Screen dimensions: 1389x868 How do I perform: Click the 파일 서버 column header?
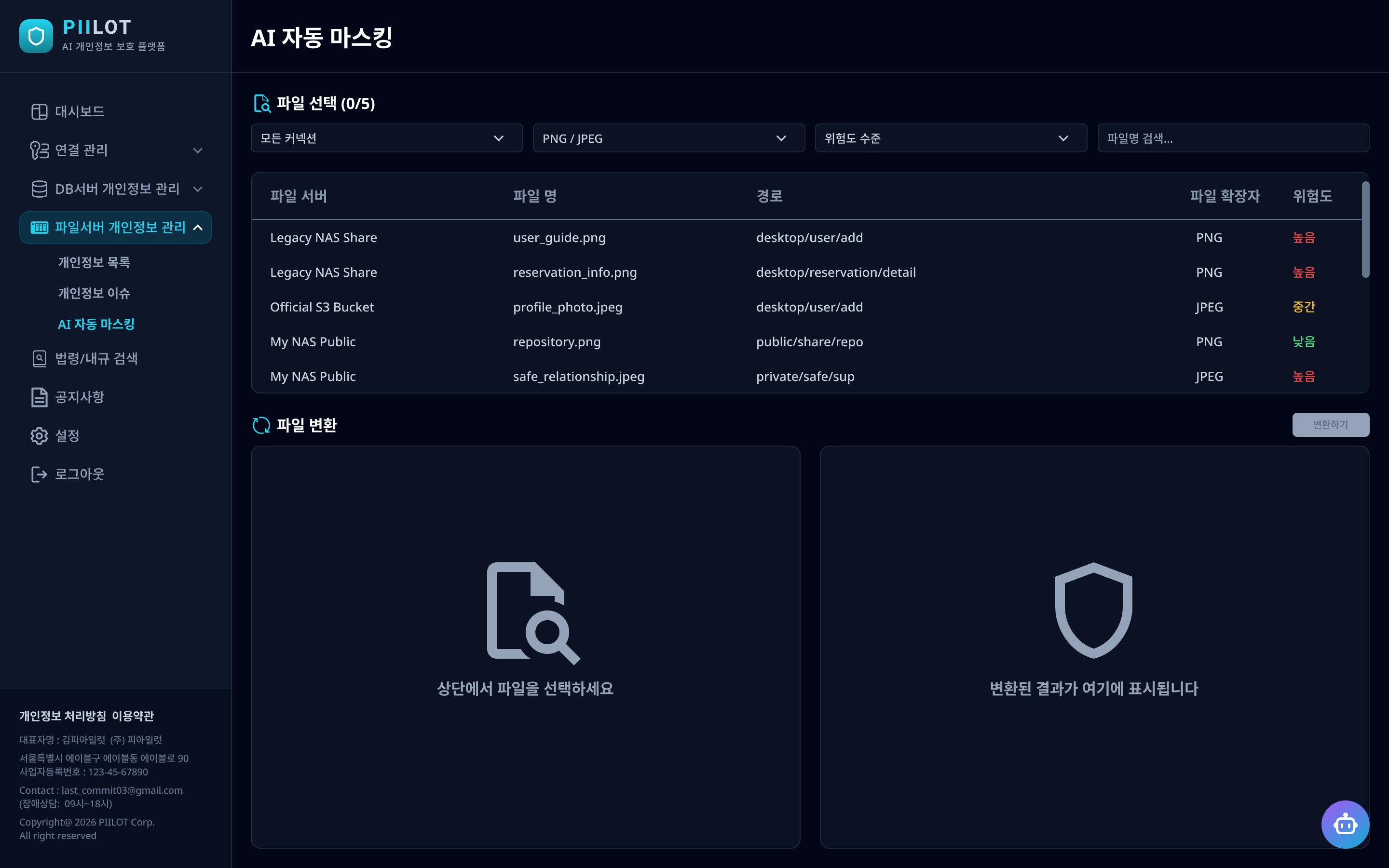click(299, 196)
